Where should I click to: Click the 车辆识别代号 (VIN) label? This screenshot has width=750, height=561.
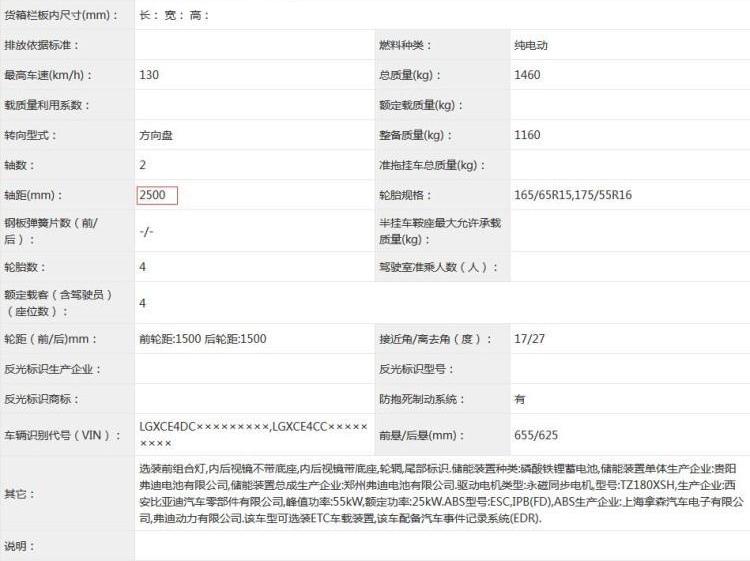click(62, 435)
